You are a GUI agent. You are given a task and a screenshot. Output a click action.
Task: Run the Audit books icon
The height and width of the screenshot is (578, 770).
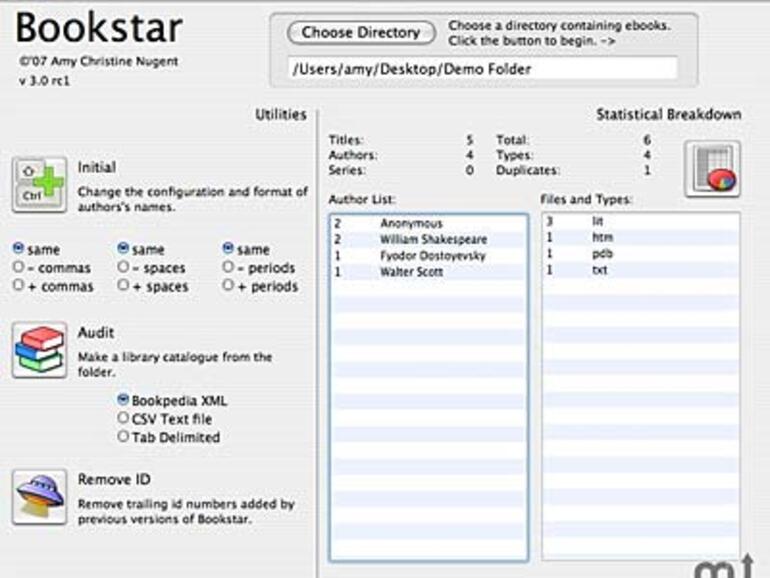point(39,350)
